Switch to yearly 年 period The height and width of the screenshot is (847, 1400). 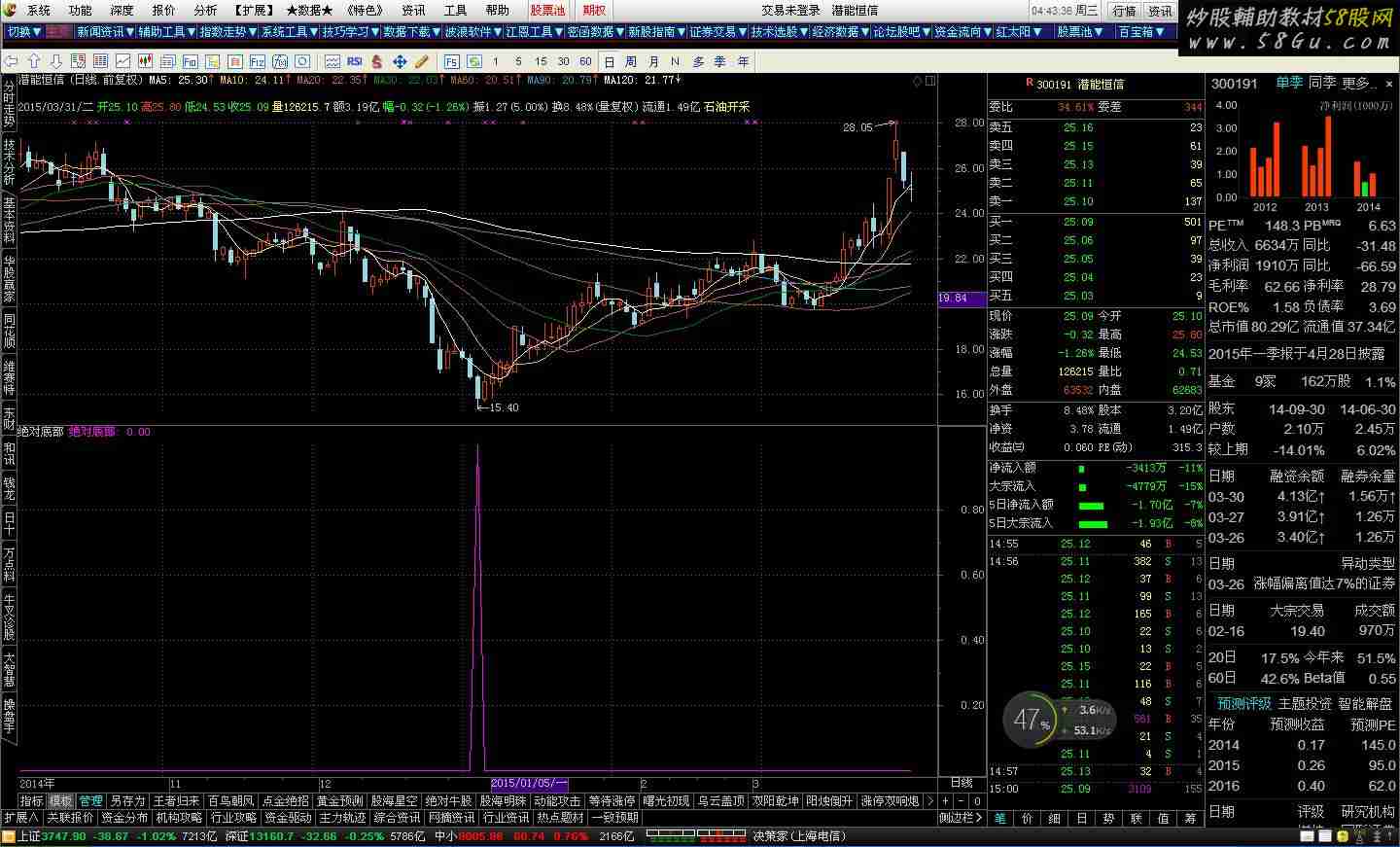click(744, 61)
